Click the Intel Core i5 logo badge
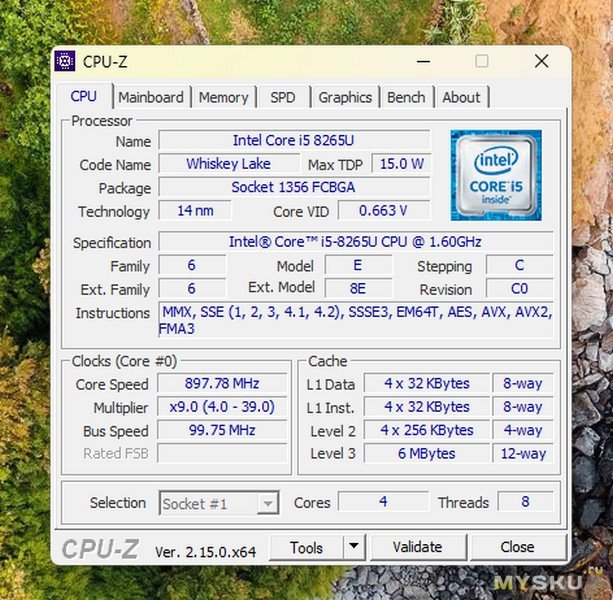The height and width of the screenshot is (600, 613). (x=496, y=175)
